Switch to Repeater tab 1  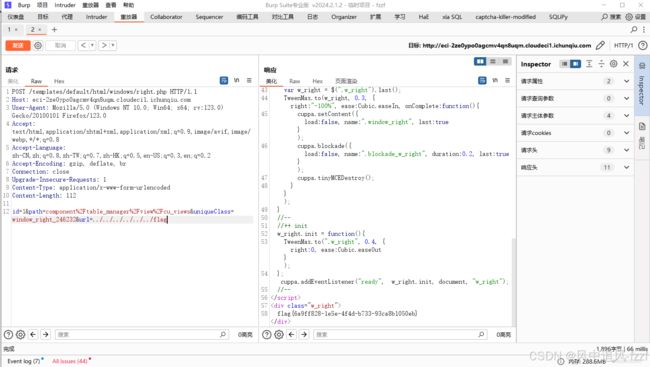click(9, 29)
